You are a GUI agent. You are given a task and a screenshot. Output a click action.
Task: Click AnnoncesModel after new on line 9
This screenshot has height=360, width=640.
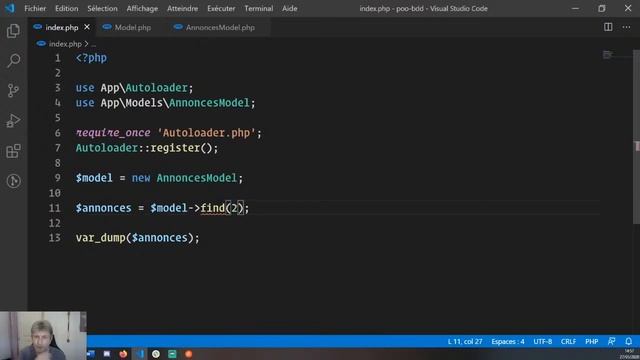click(x=196, y=178)
